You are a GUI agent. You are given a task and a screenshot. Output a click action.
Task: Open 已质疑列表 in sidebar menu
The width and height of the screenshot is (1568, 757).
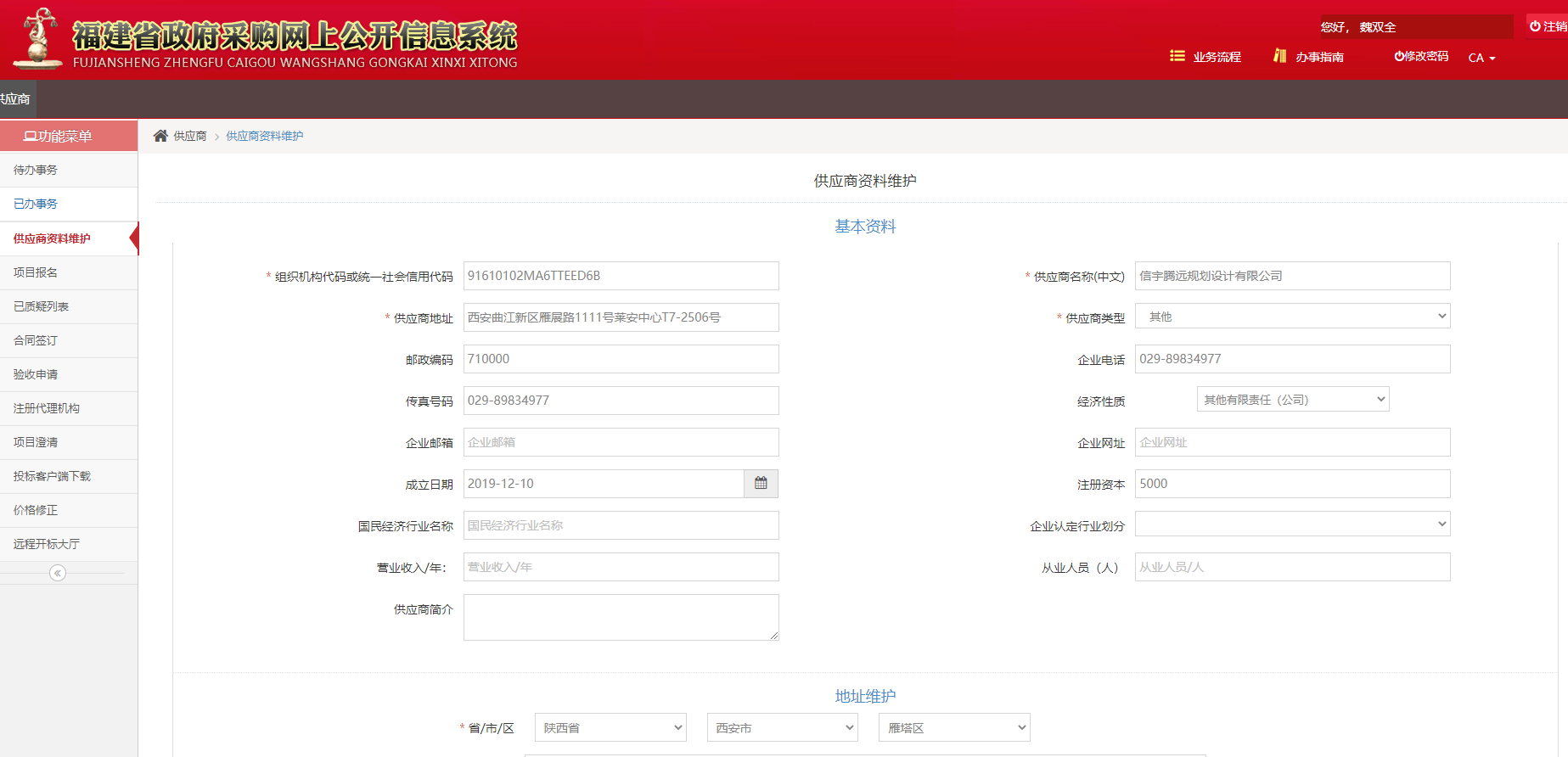click(69, 306)
